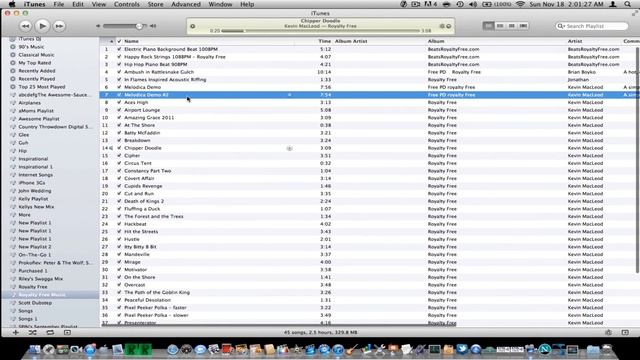
Task: Switch to song list view
Action: [488, 26]
